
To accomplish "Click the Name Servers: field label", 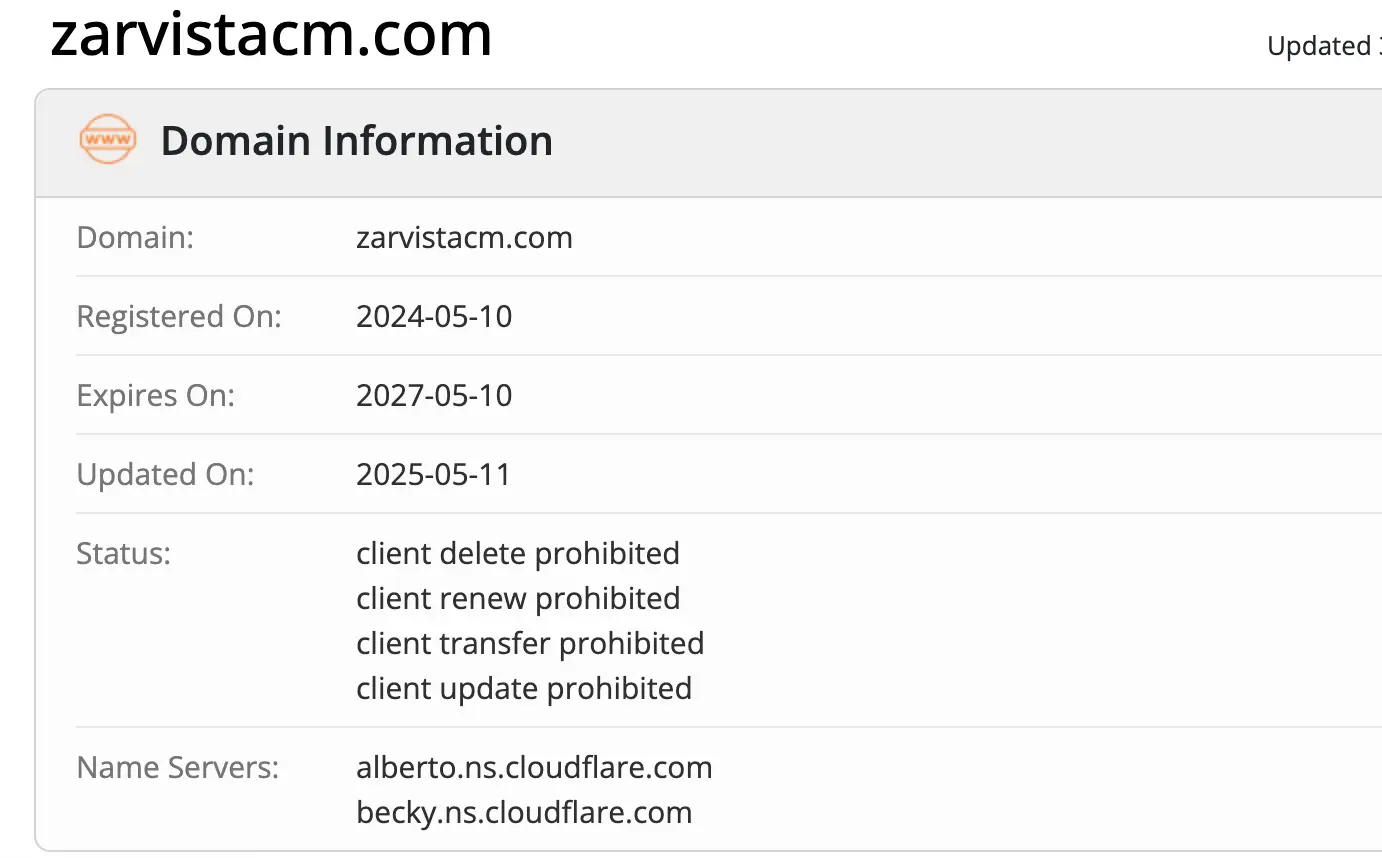I will (178, 768).
